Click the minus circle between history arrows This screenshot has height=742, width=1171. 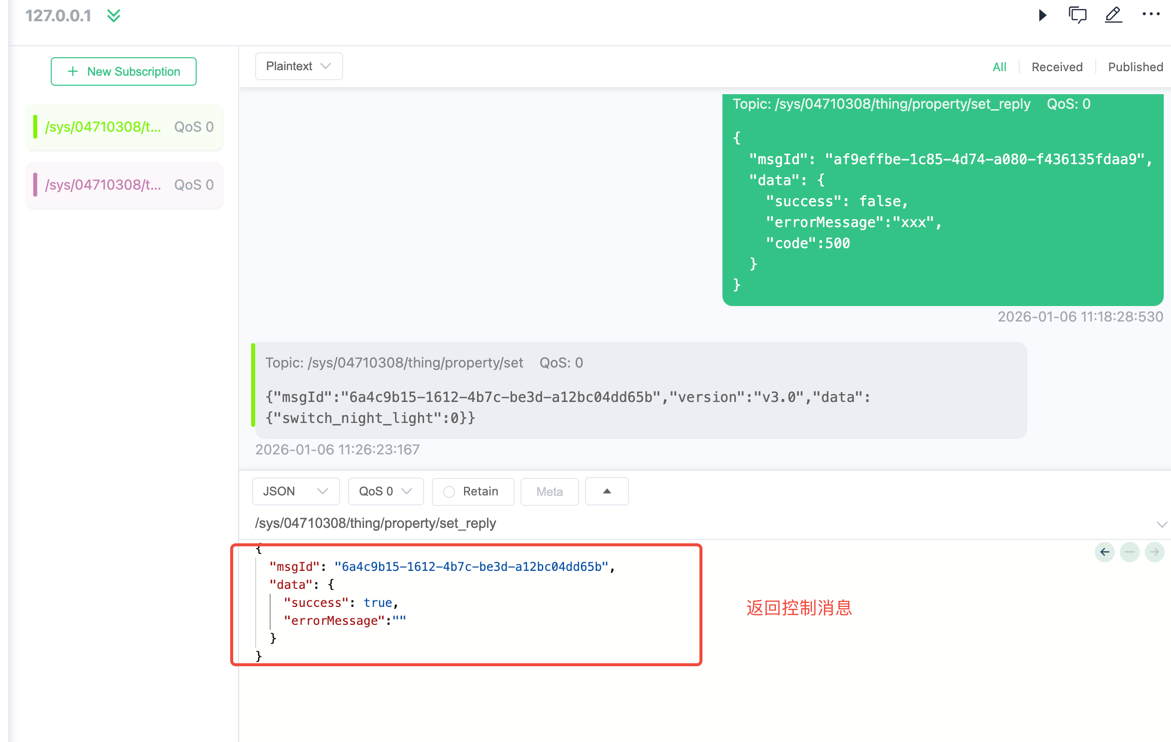tap(1129, 552)
